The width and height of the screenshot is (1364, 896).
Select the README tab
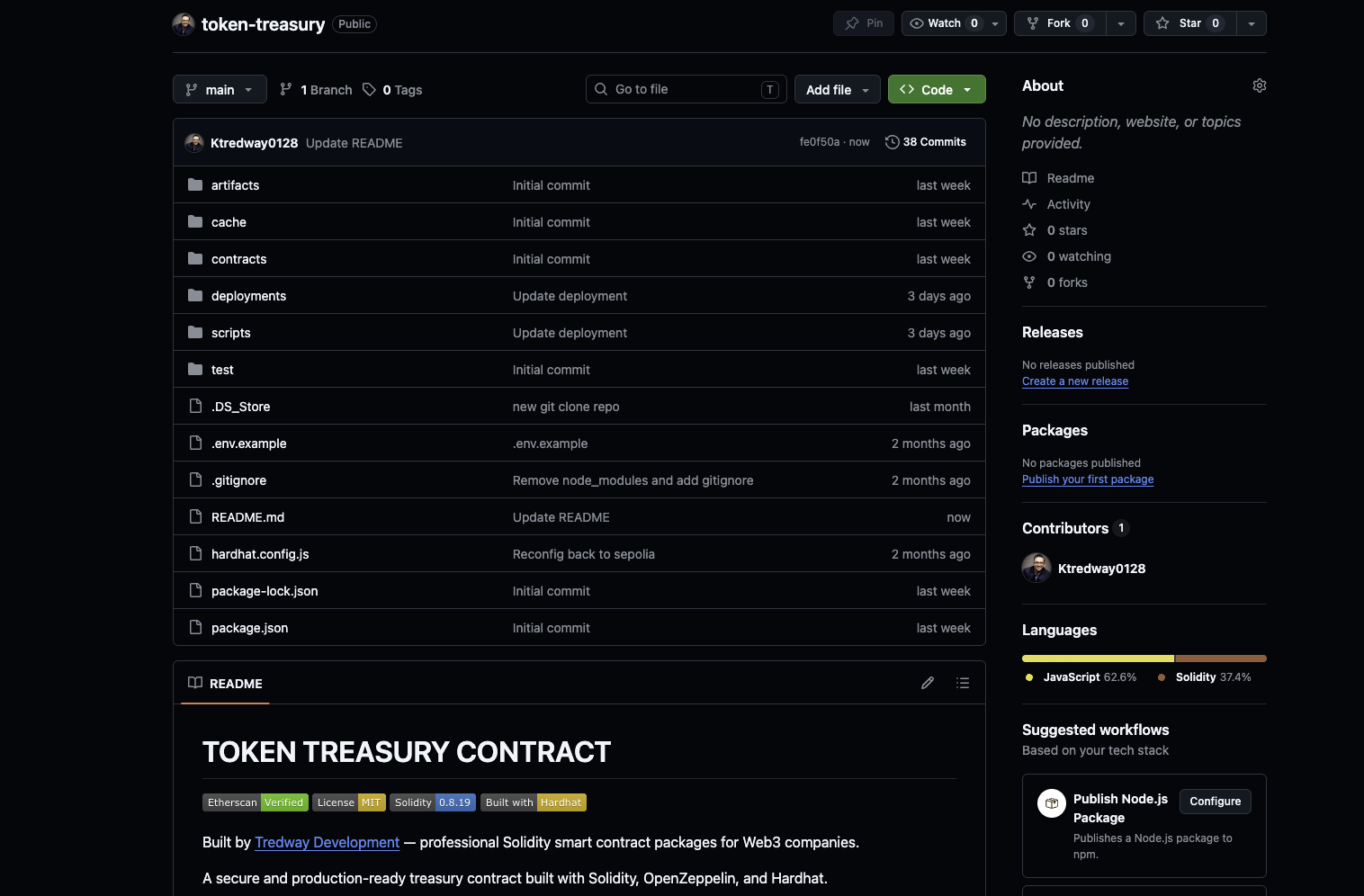(x=225, y=684)
